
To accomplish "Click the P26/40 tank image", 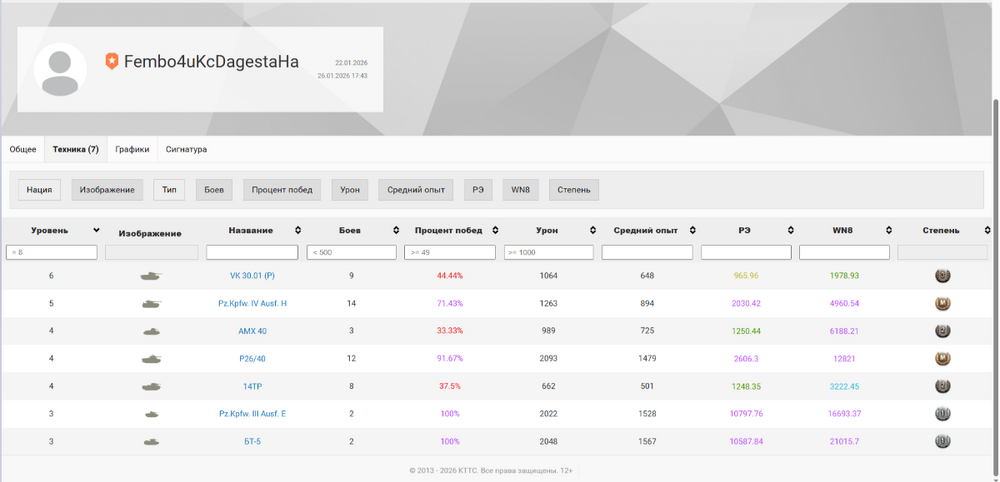I will 151,359.
